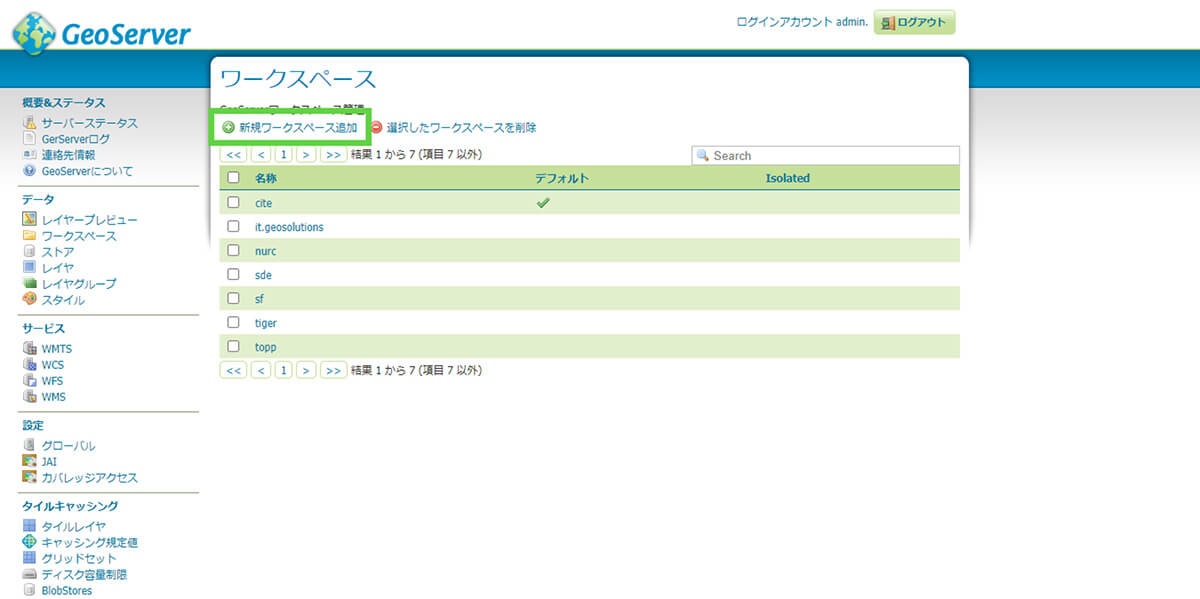Viewport: 1200px width, 599px height.
Task: Click the GeoServerについて info icon
Action: click(29, 171)
